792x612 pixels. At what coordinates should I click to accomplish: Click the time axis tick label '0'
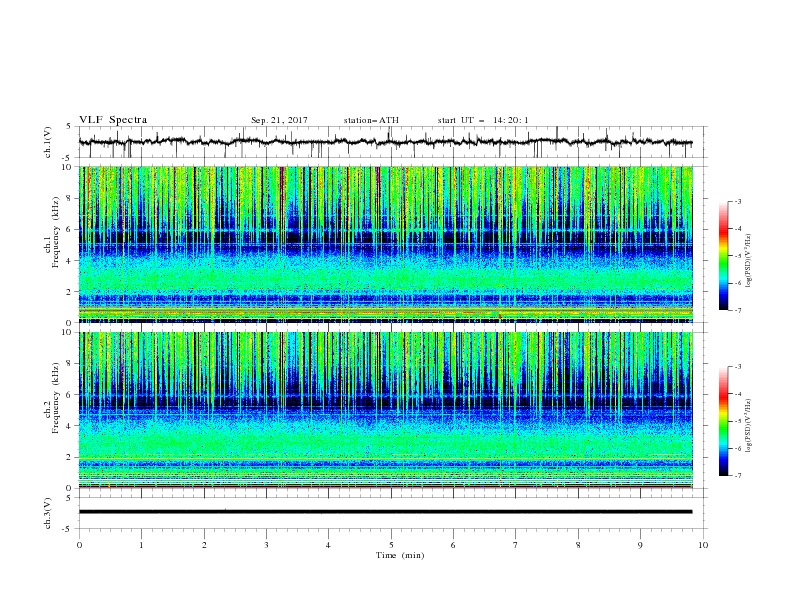coord(79,545)
